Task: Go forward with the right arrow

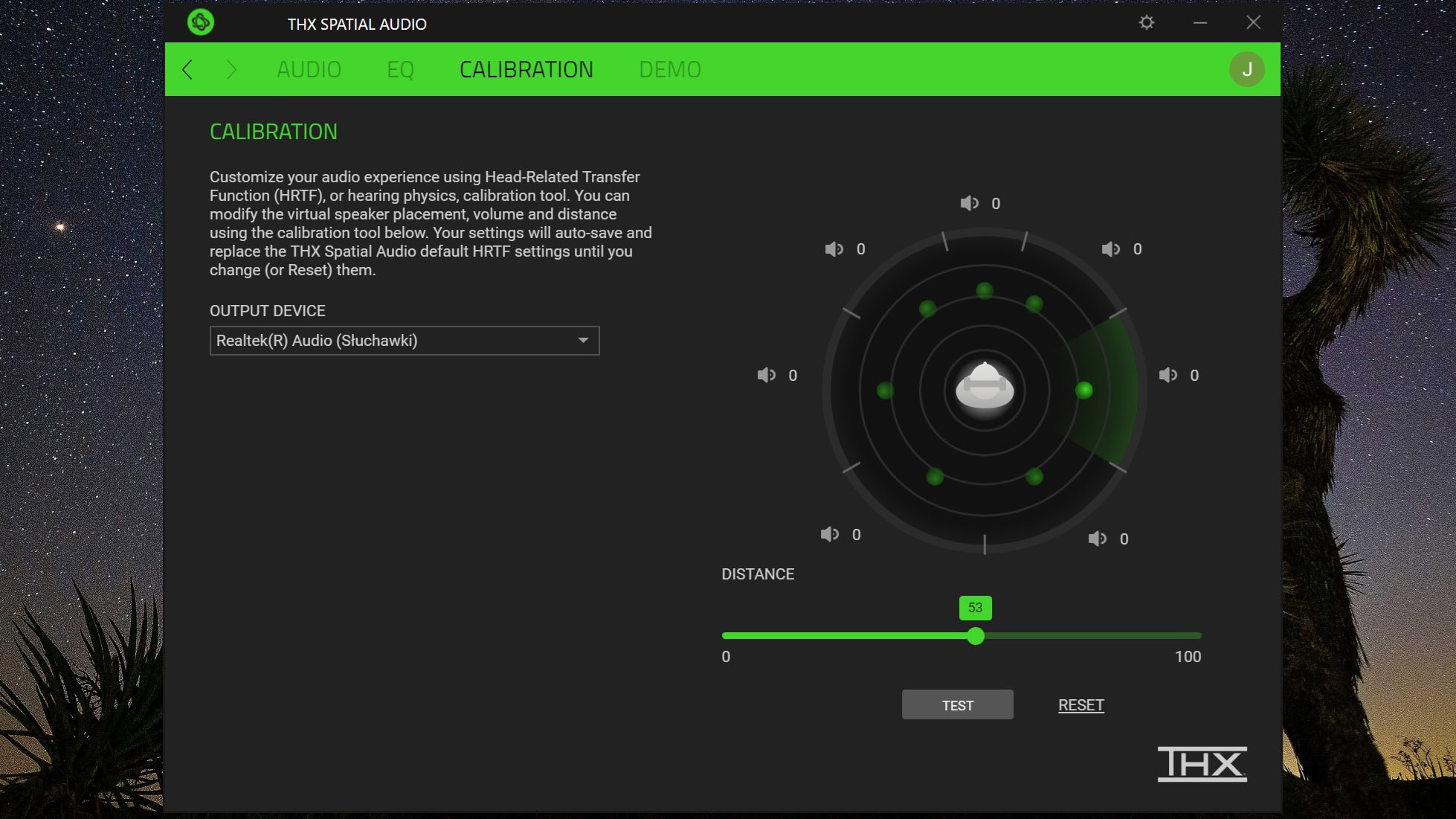Action: tap(231, 69)
